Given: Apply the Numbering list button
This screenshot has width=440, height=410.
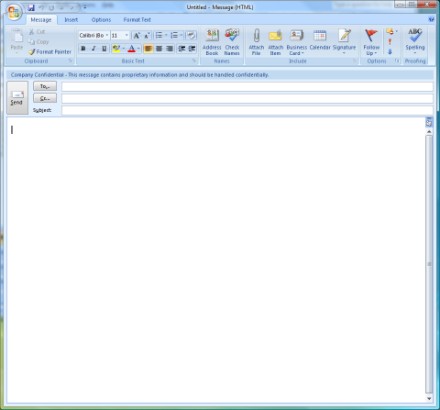Looking at the screenshot, I should 174,35.
